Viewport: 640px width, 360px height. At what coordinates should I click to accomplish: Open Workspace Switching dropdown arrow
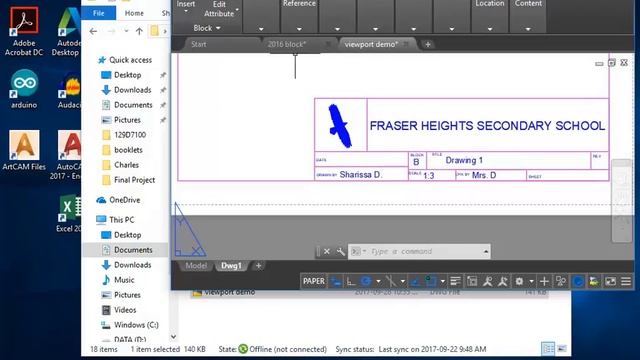[x=531, y=281]
